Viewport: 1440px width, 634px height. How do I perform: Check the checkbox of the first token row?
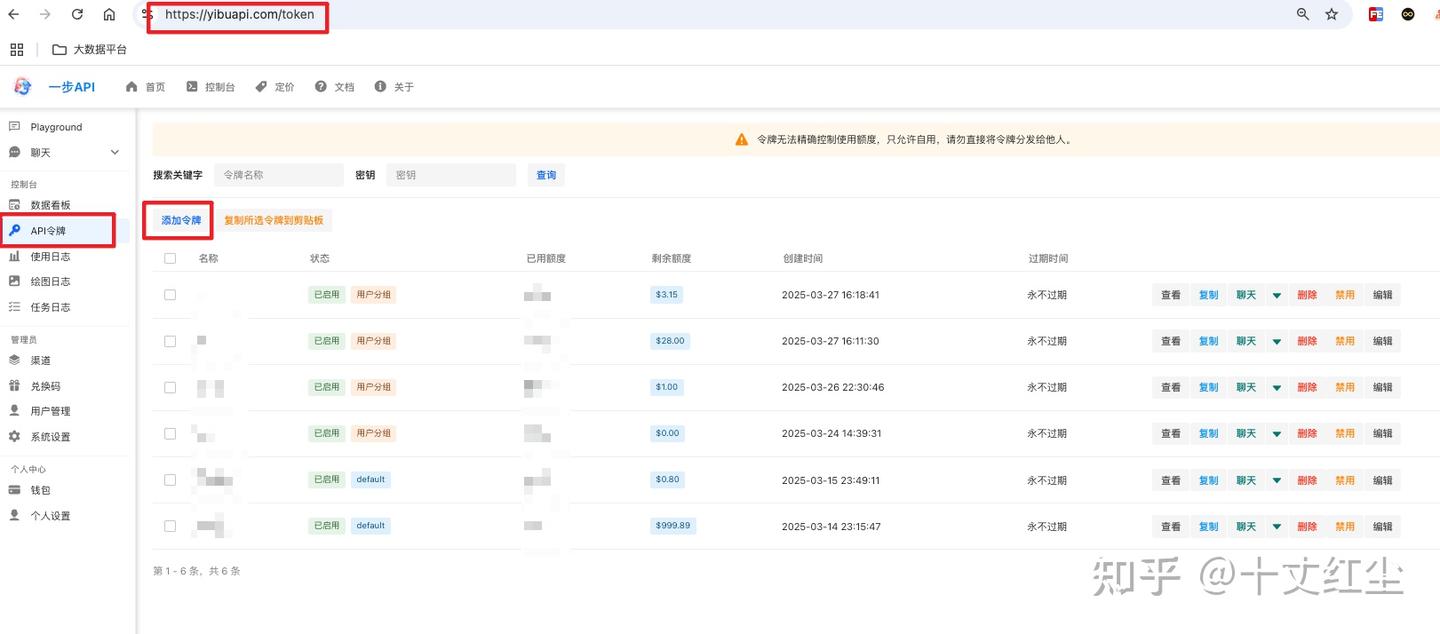point(169,294)
